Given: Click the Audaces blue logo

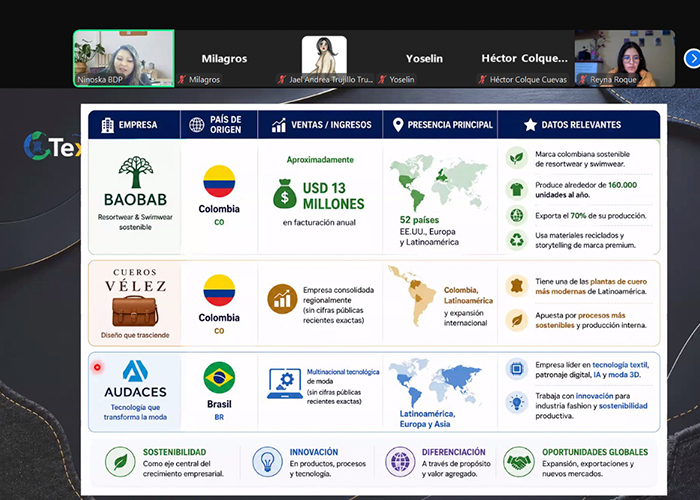Looking at the screenshot, I should coord(135,371).
